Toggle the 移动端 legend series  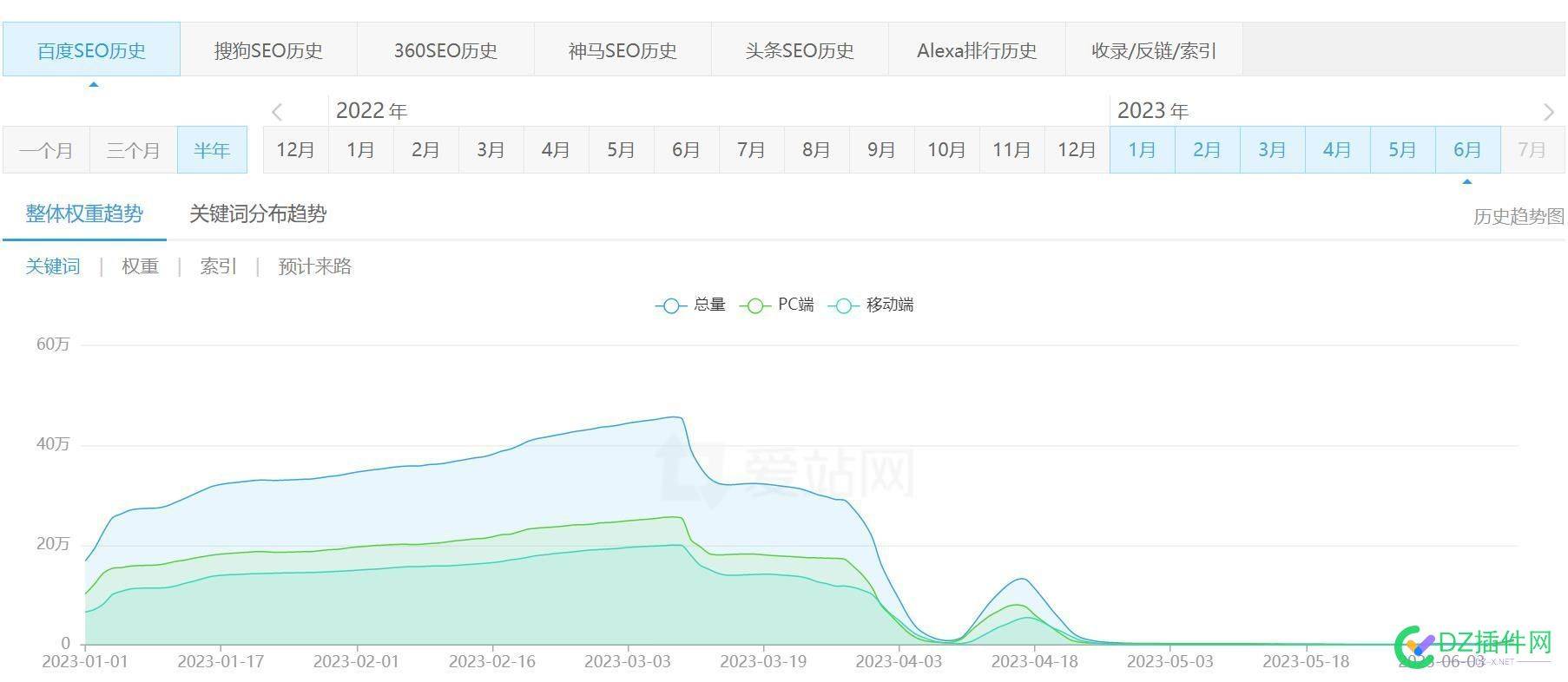point(871,305)
